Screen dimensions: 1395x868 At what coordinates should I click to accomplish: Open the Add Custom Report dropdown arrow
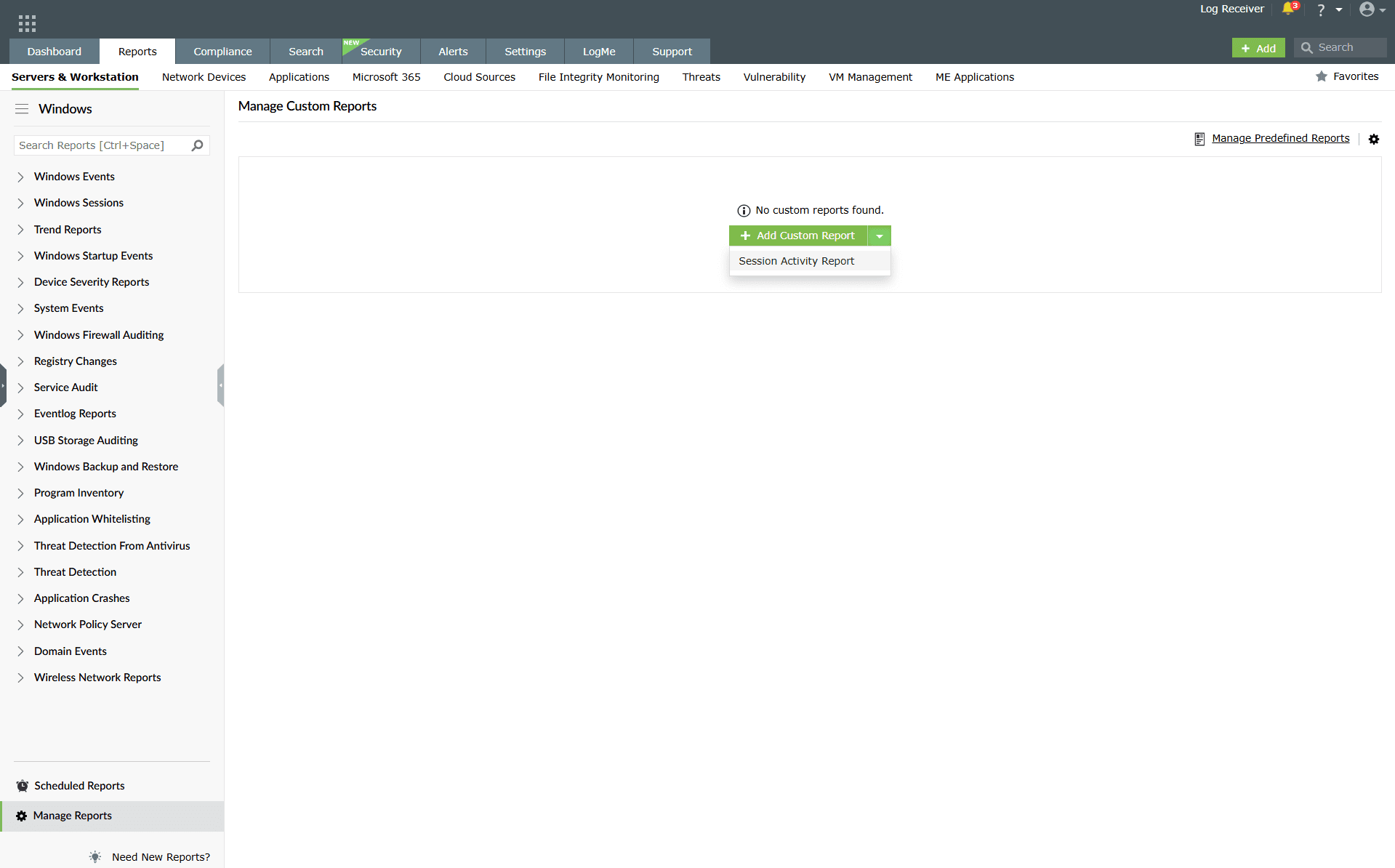[x=879, y=236]
